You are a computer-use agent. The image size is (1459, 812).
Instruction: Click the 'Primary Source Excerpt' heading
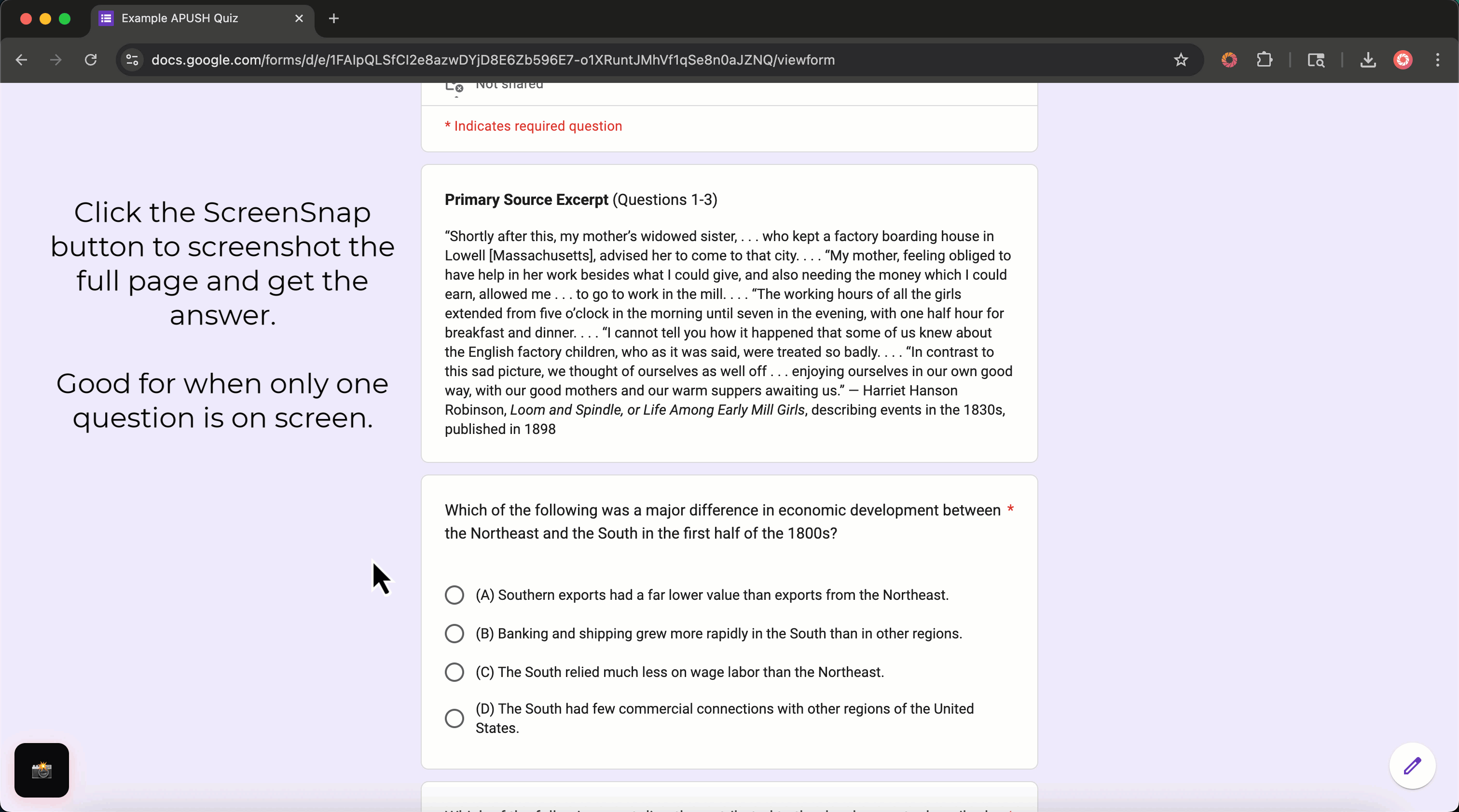[526, 200]
